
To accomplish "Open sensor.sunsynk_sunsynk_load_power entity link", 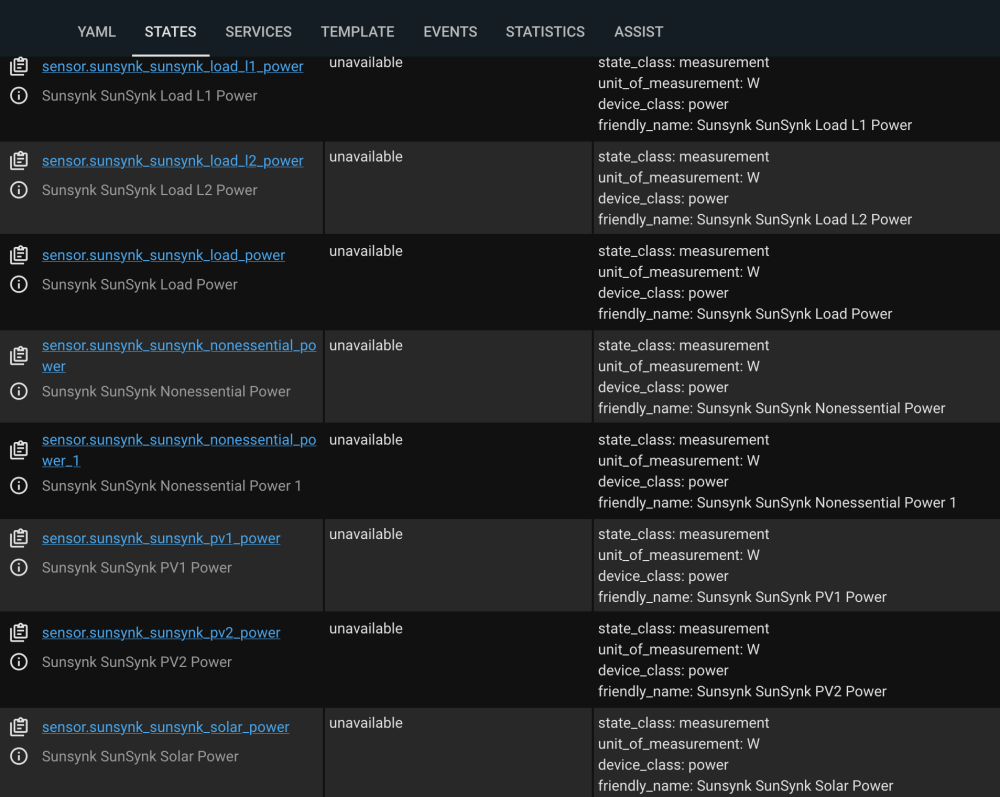I will click(x=163, y=255).
